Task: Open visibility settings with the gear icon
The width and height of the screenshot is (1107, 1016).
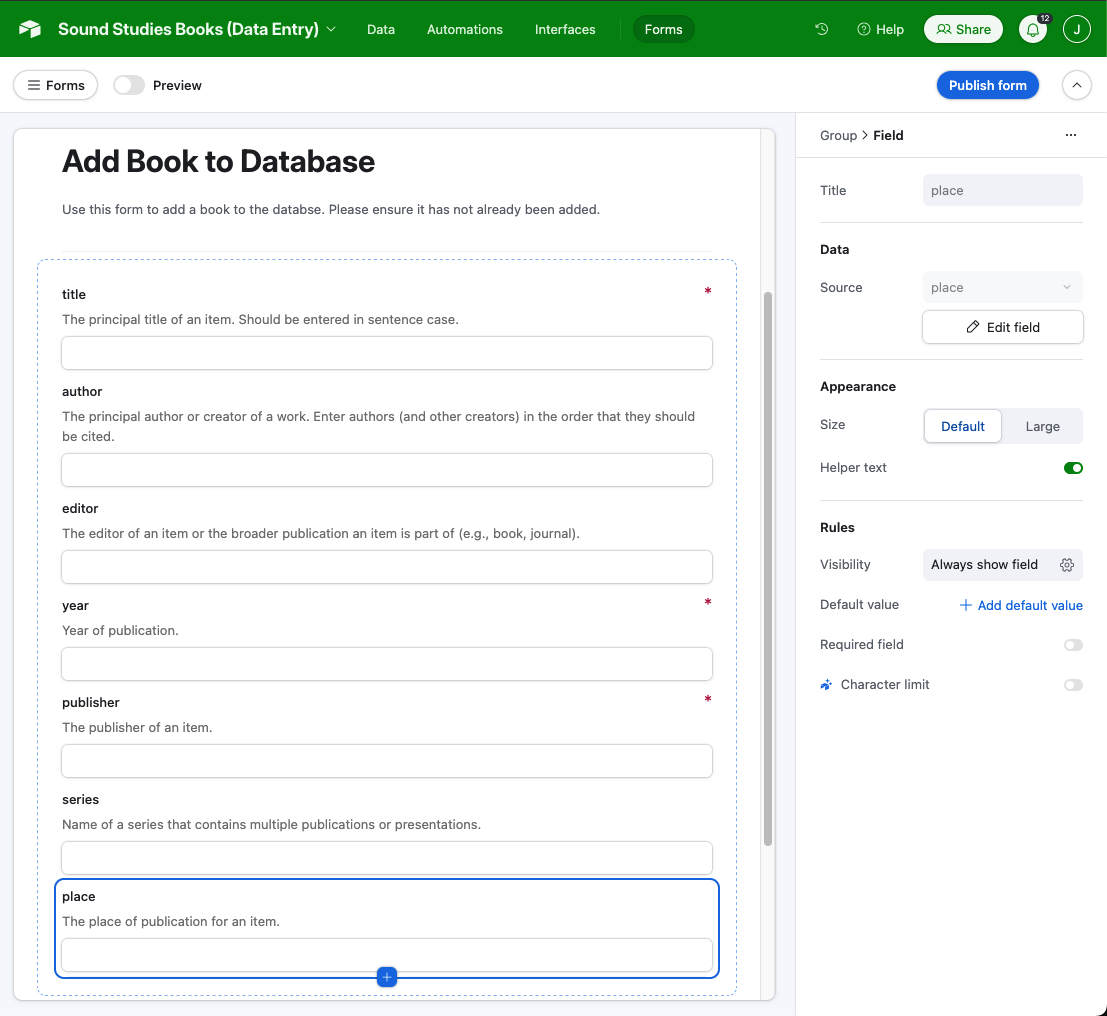Action: tap(1066, 565)
